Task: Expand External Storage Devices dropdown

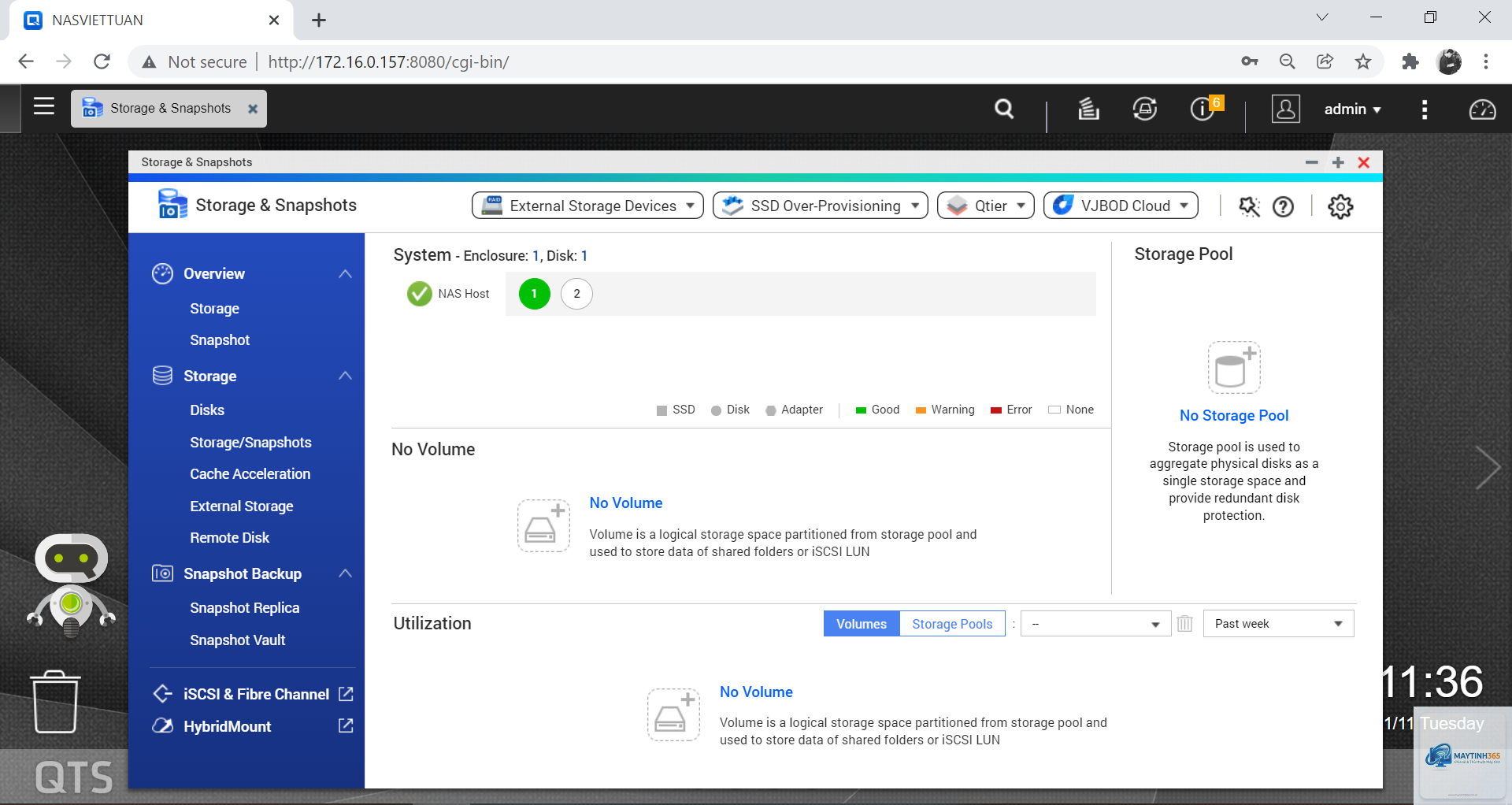Action: tap(587, 206)
